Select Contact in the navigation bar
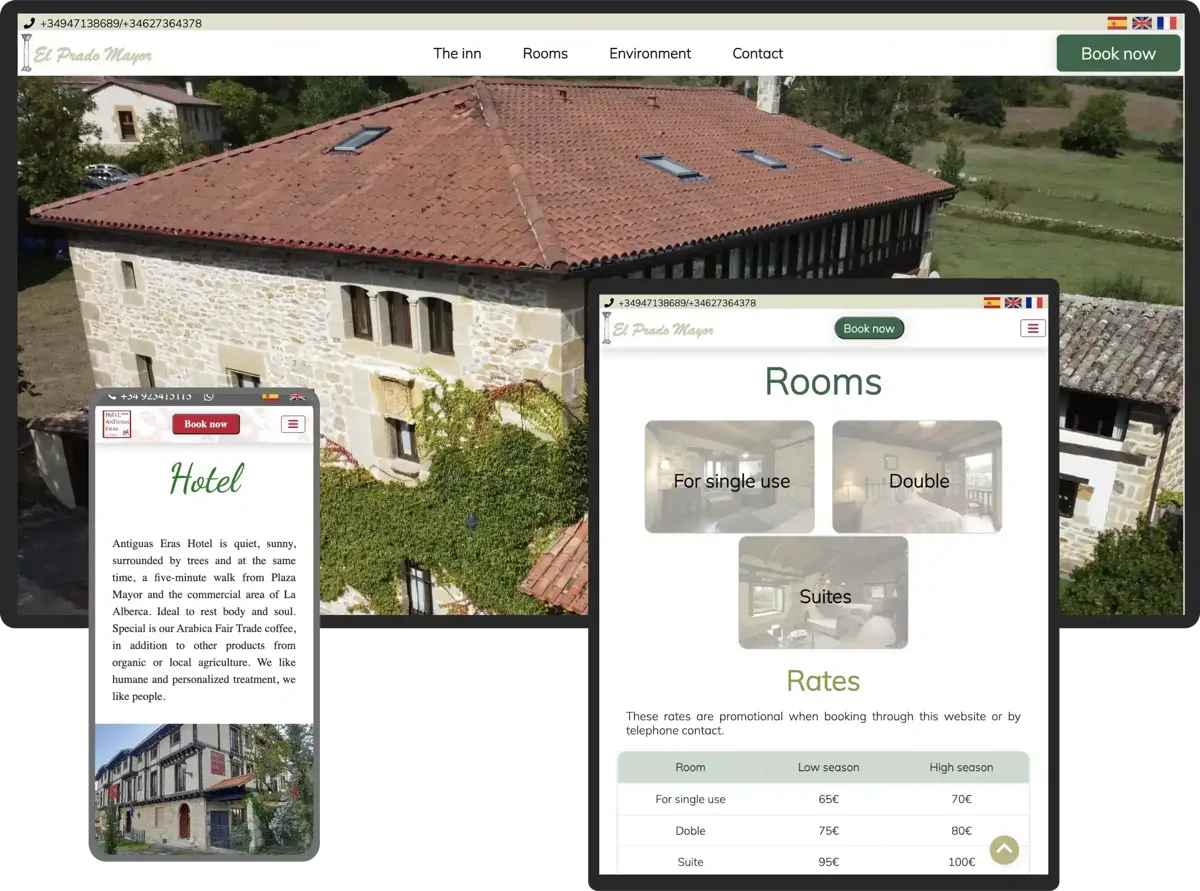 point(757,54)
